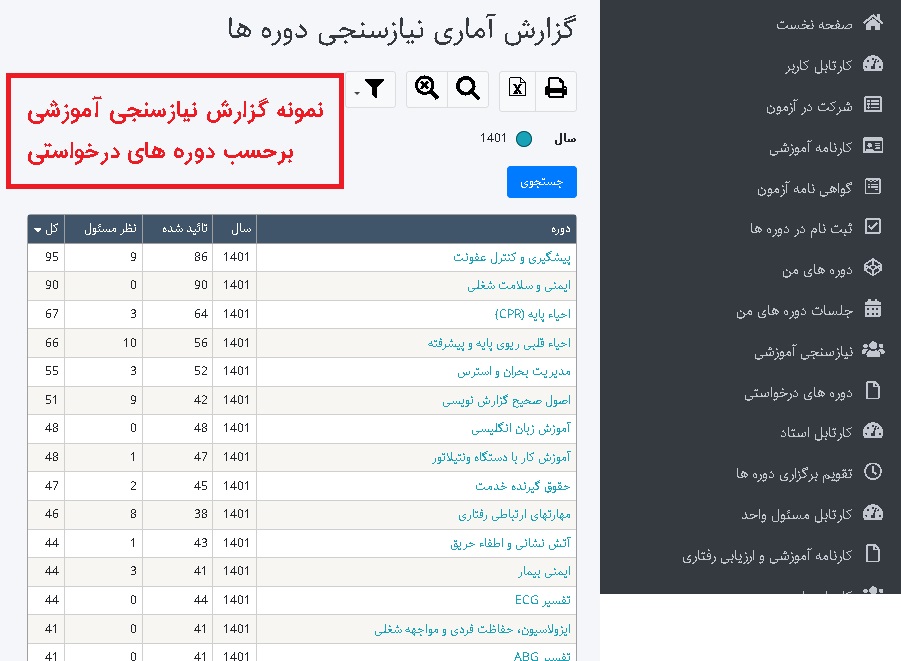Open course link مهارتهای ارتباطی رفتاری
901x661 pixels.
point(514,514)
